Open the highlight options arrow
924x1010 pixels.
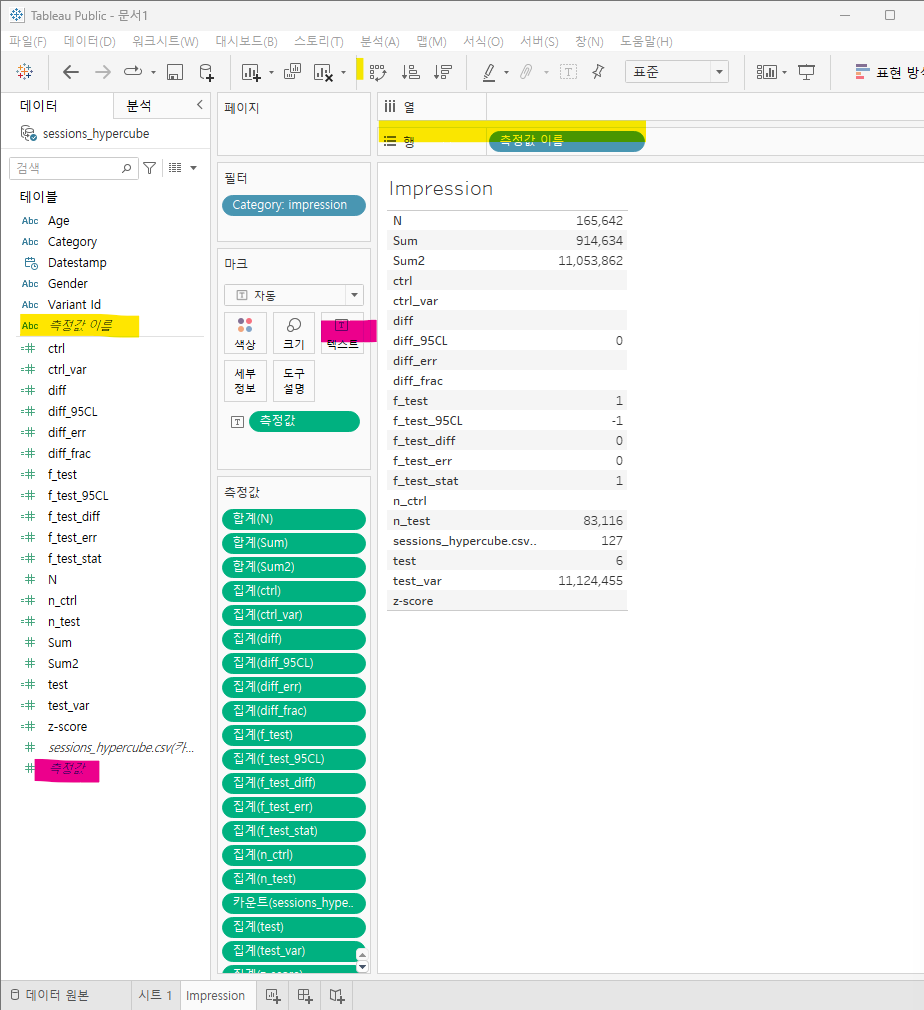pyautogui.click(x=506, y=72)
